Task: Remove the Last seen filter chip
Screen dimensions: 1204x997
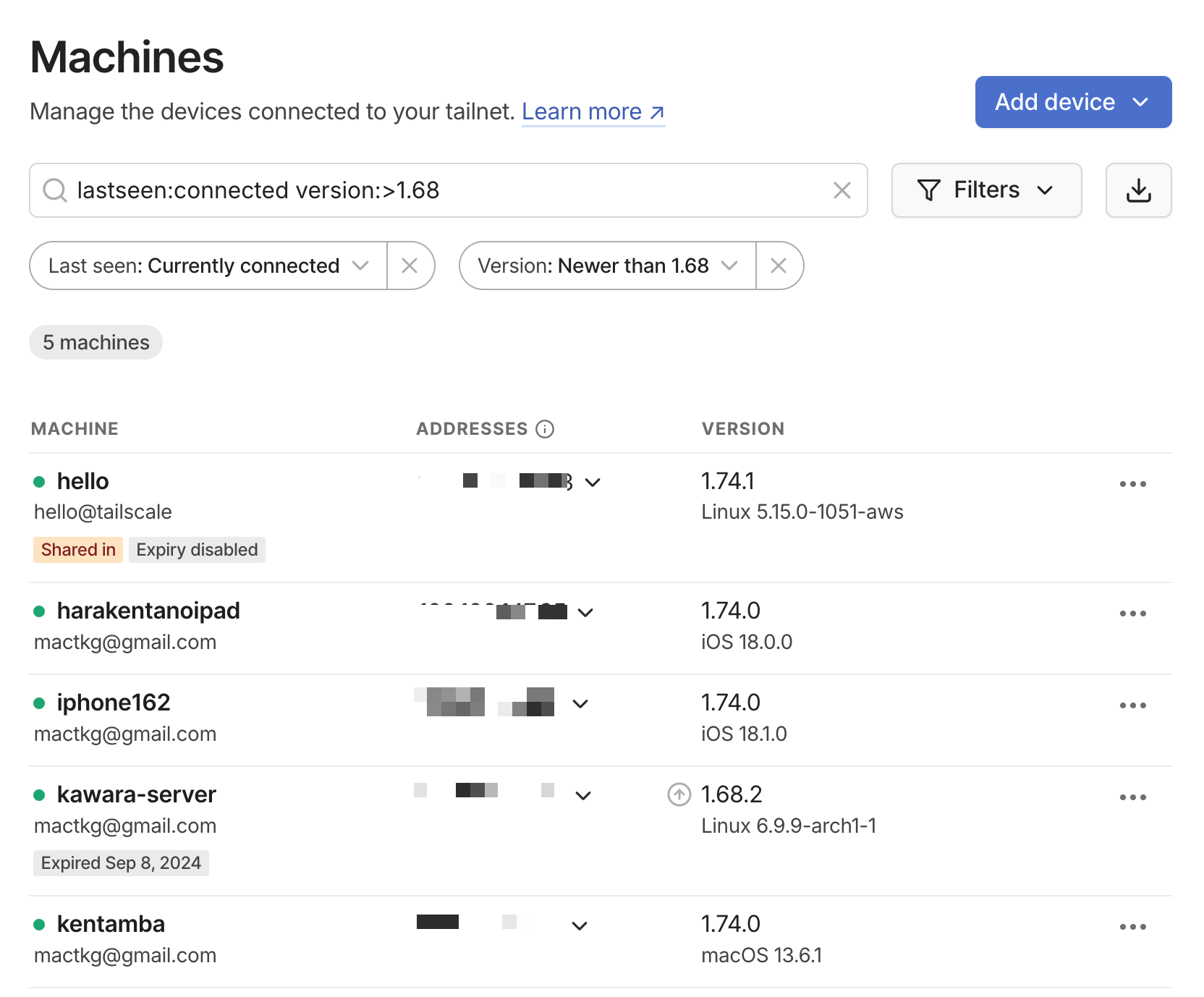Action: (410, 266)
